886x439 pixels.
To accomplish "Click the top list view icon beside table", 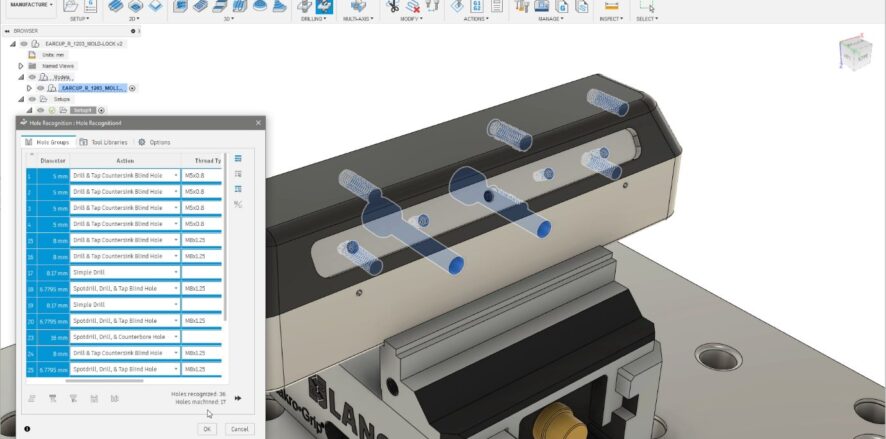I will coord(238,158).
